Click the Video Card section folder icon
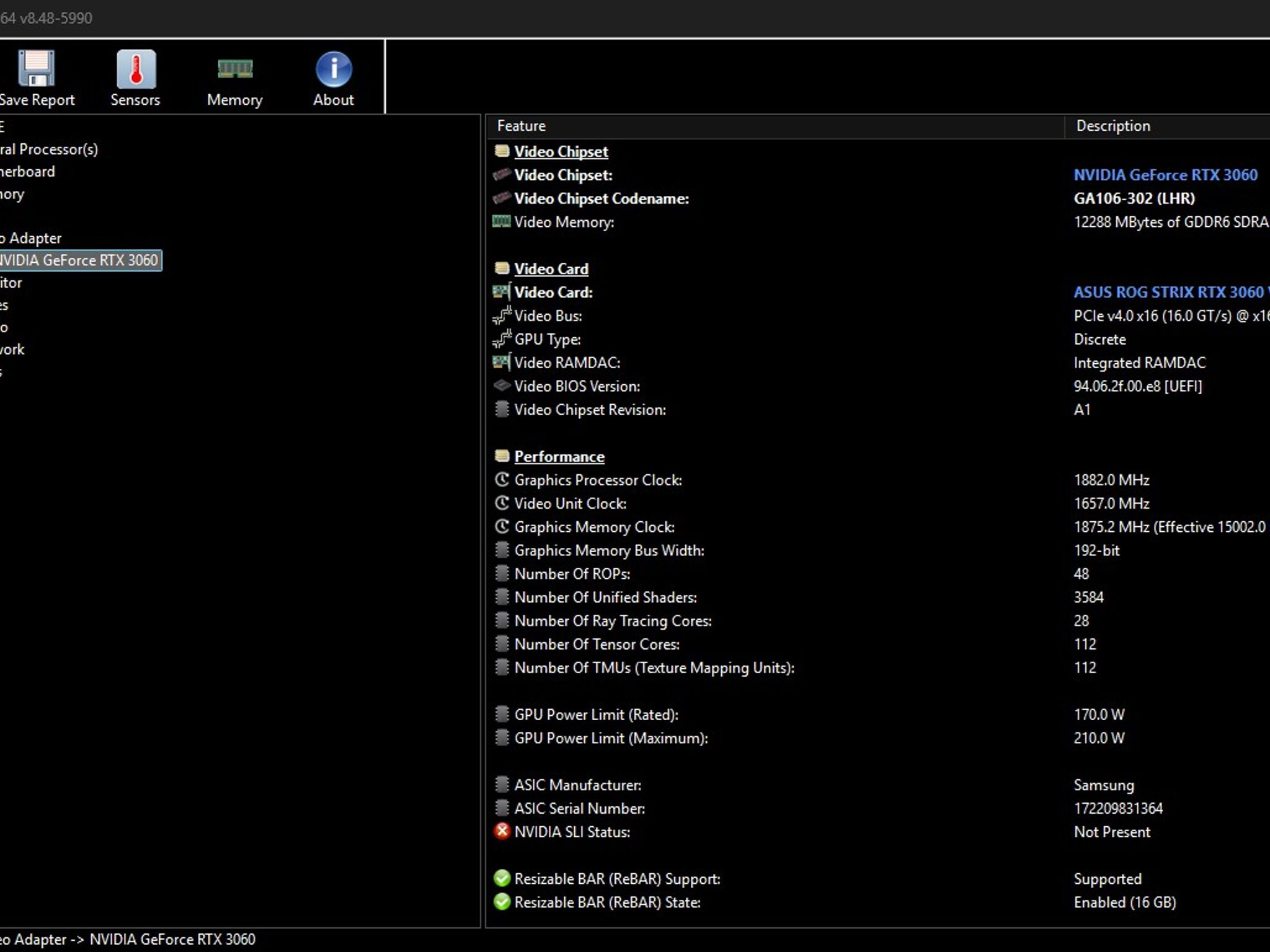1270x952 pixels. (502, 268)
